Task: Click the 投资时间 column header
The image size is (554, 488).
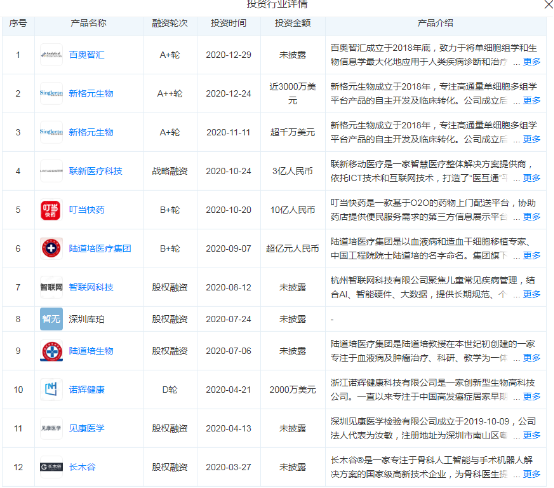Action: click(x=229, y=23)
